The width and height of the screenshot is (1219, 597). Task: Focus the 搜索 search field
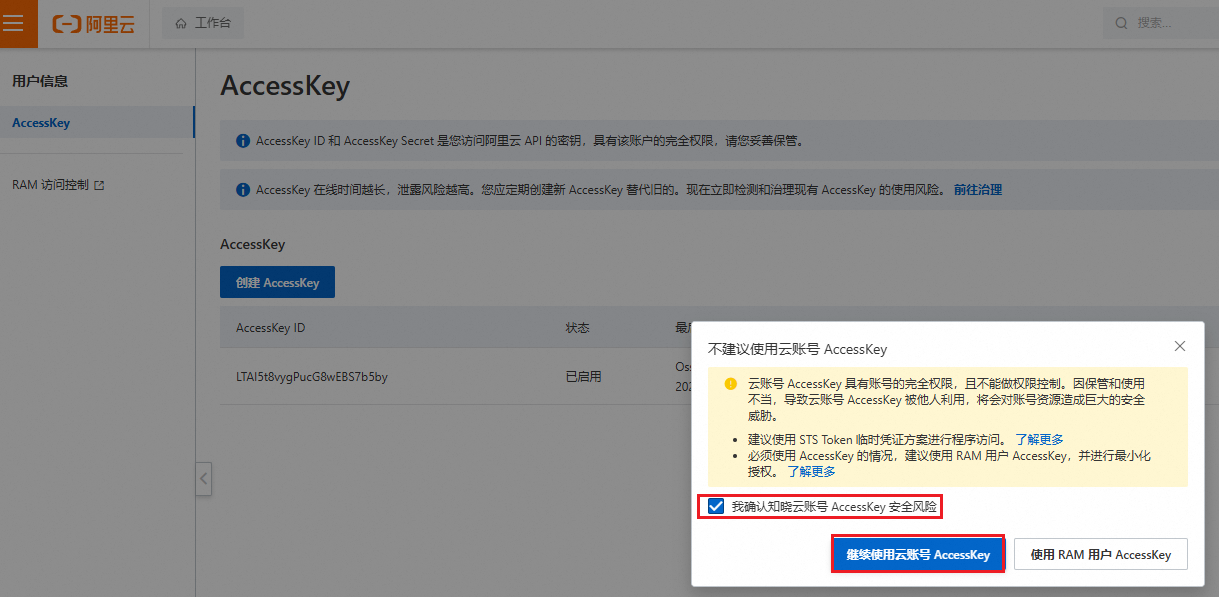(1161, 23)
